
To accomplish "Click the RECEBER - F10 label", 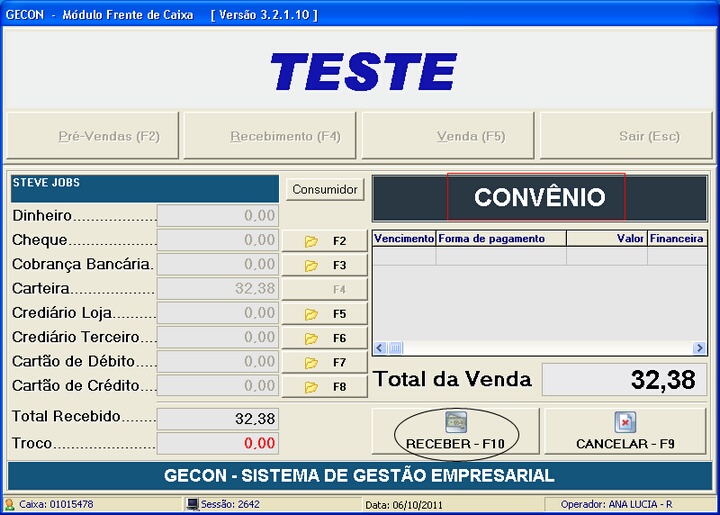I will tap(456, 444).
